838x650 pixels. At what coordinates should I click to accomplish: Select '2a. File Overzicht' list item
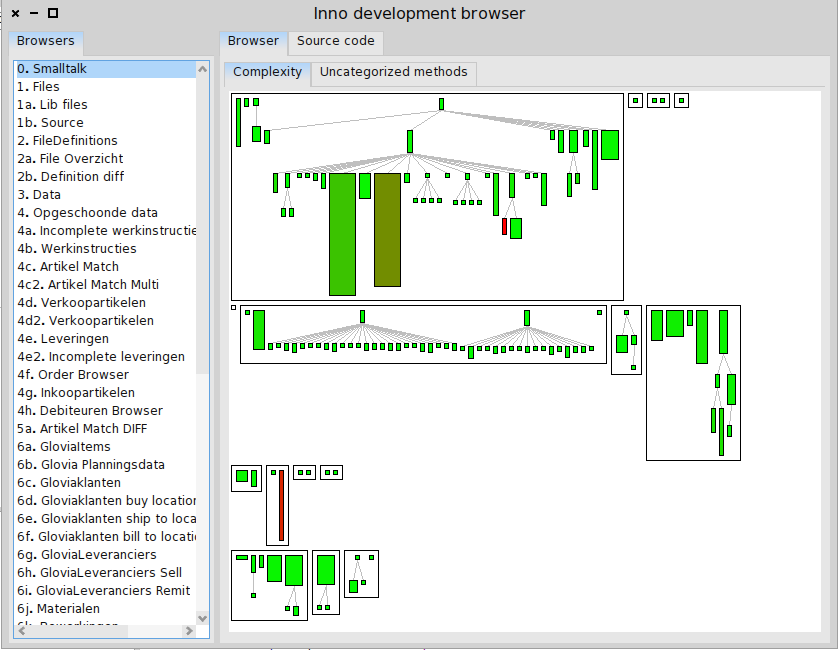pyautogui.click(x=104, y=159)
